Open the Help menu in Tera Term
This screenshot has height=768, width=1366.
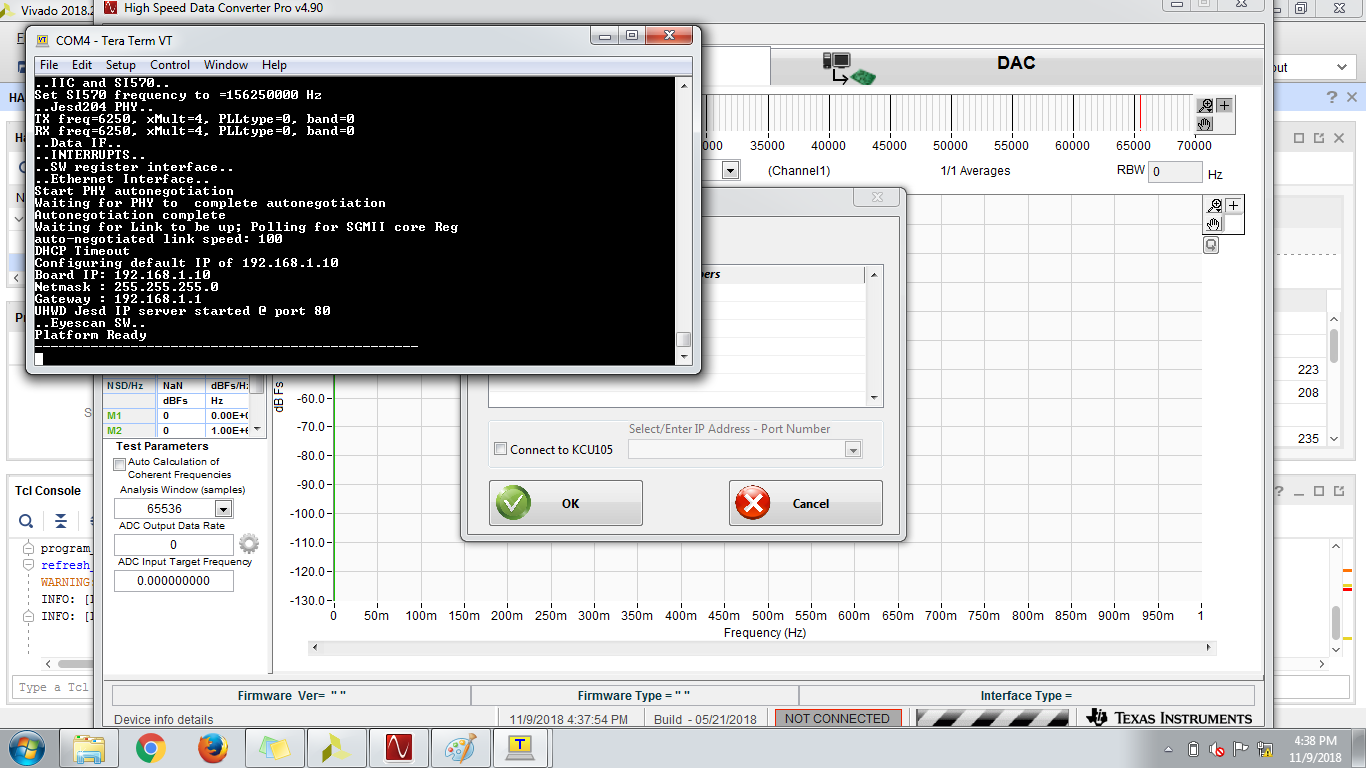274,65
